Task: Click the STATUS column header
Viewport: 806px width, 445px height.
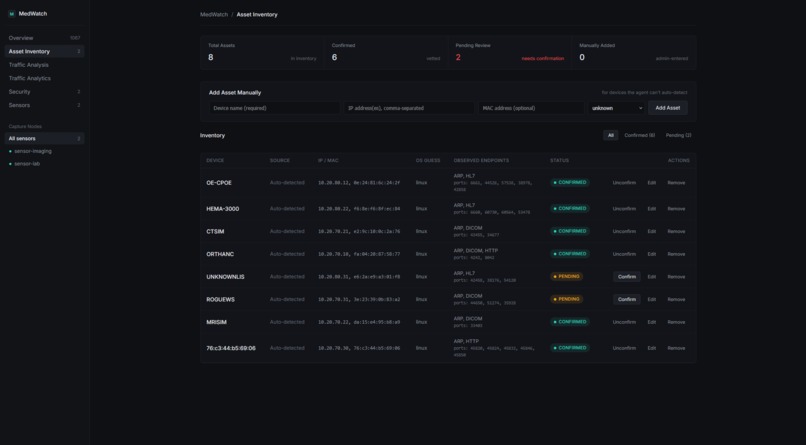Action: point(559,160)
